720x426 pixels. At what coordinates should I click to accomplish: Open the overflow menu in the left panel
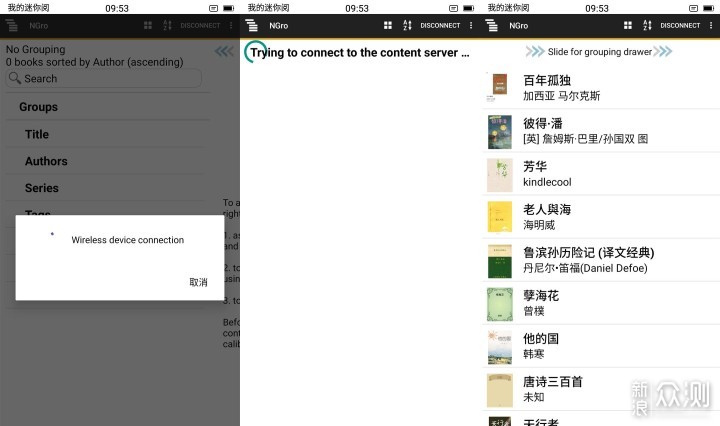(231, 25)
